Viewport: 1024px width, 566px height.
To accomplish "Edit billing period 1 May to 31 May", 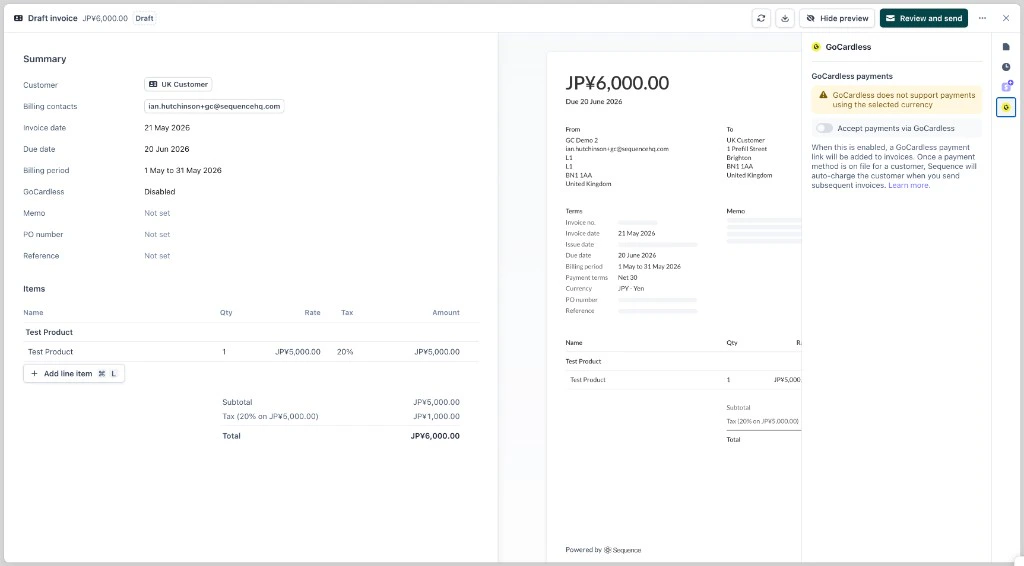I will (183, 170).
